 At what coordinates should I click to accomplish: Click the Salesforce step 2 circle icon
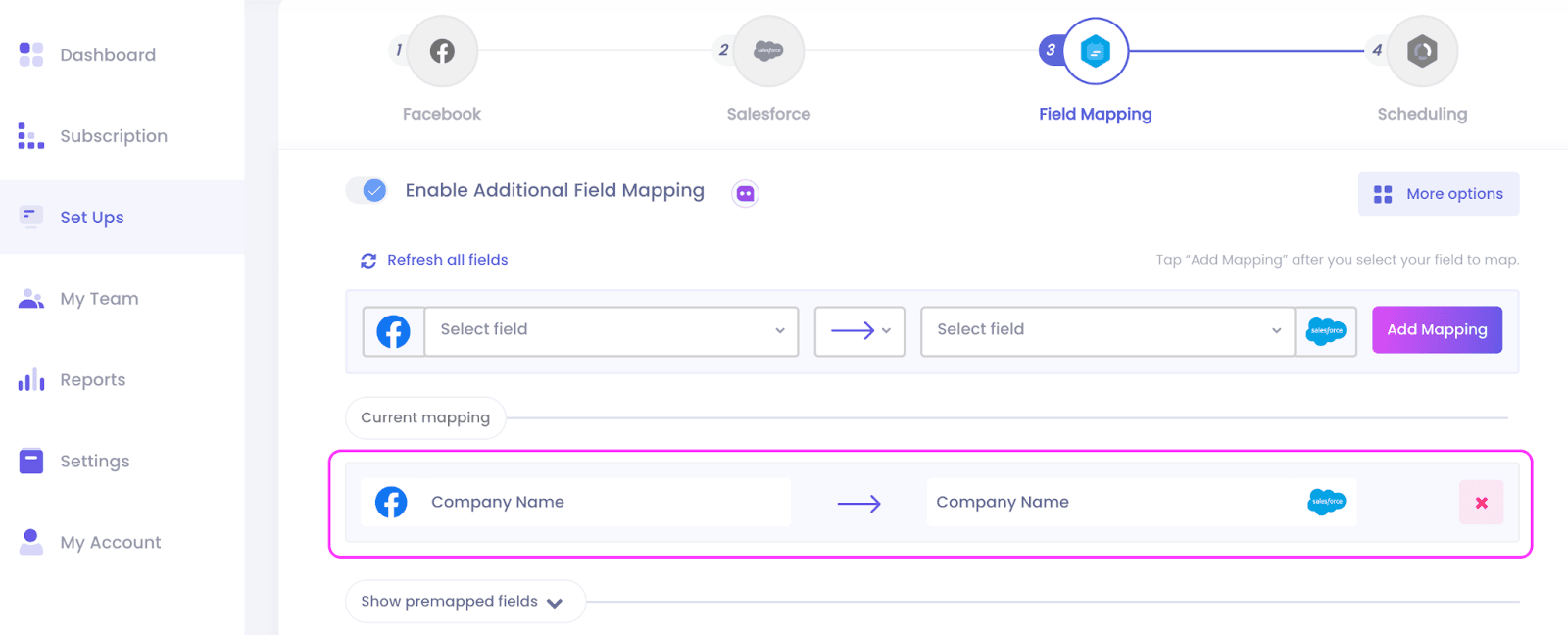tap(768, 51)
